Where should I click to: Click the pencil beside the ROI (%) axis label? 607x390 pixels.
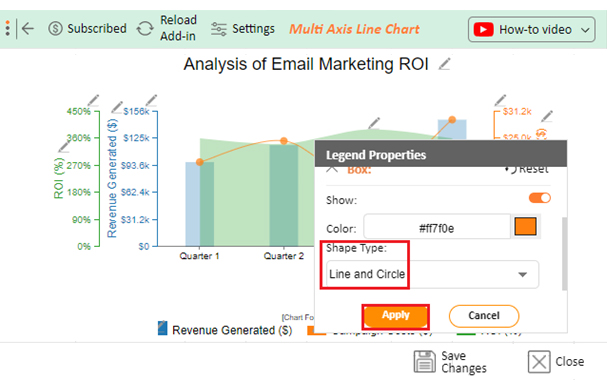click(x=64, y=147)
